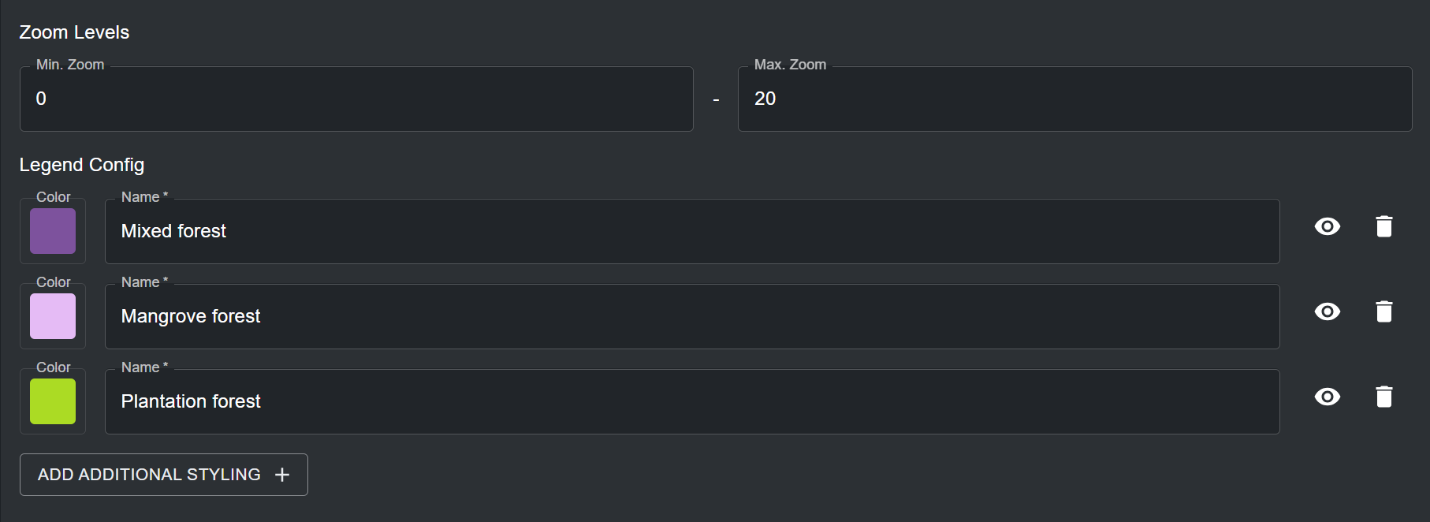Click the Legend Config section heading

point(82,164)
